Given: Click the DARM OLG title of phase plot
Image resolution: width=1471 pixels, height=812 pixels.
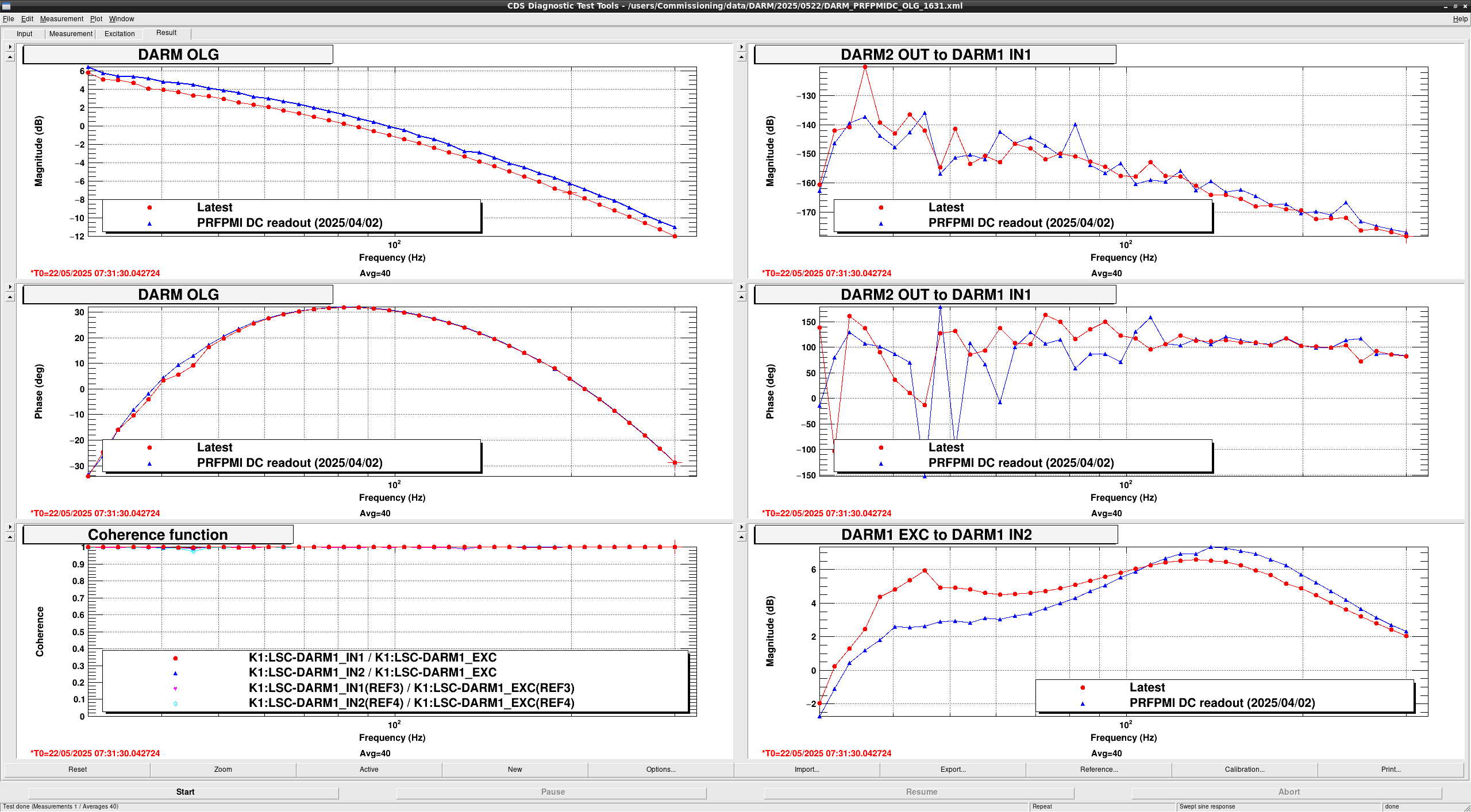Looking at the screenshot, I should pyautogui.click(x=178, y=295).
